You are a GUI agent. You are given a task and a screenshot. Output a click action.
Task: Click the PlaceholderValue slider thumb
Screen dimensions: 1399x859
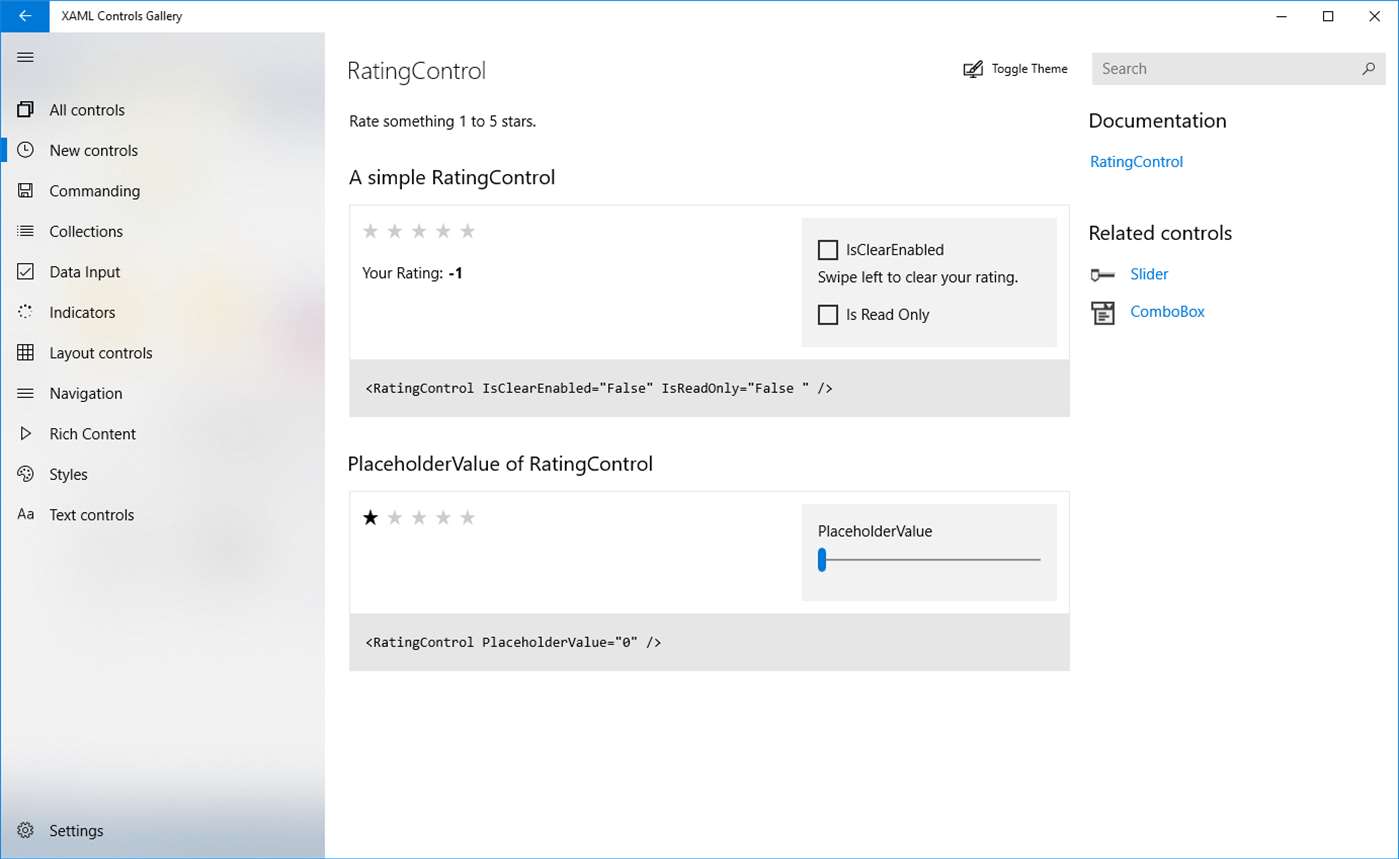click(822, 560)
